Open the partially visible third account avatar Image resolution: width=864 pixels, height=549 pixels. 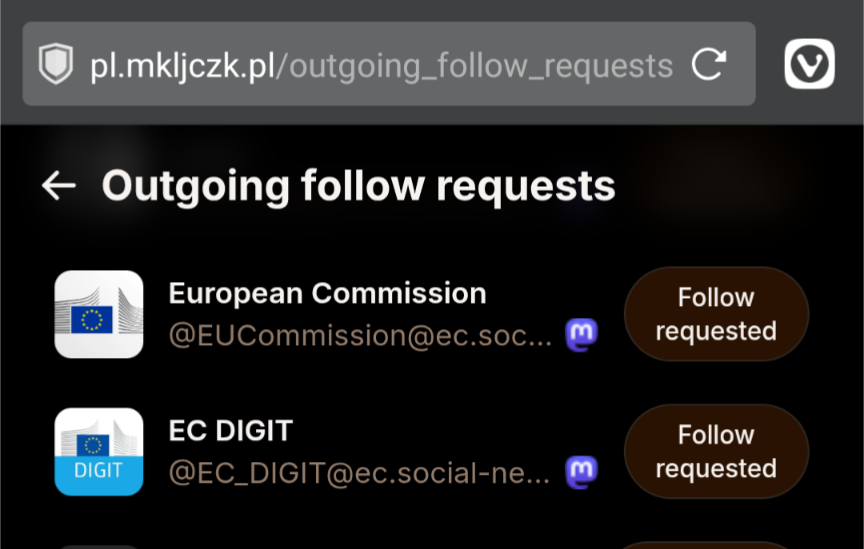click(x=98, y=545)
